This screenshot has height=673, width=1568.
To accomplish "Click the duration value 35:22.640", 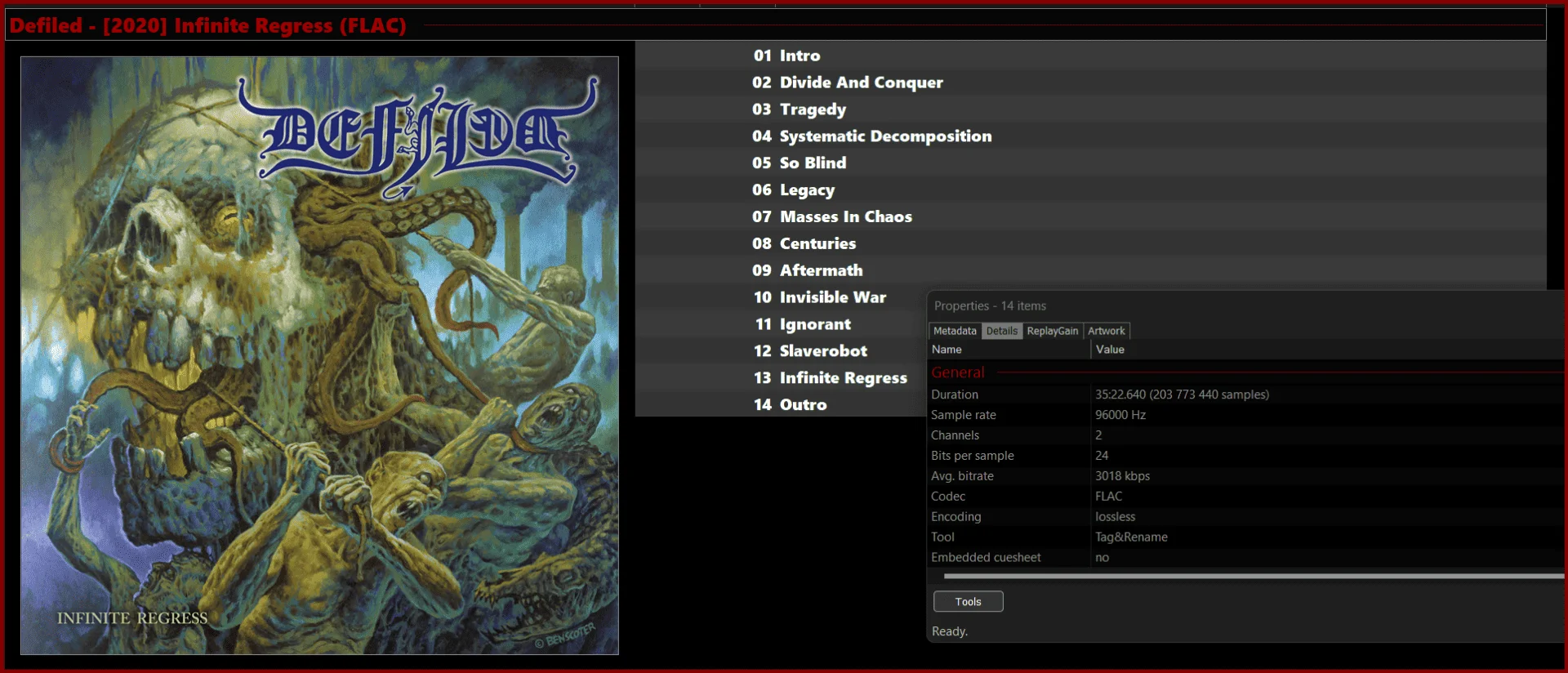I will click(1182, 394).
